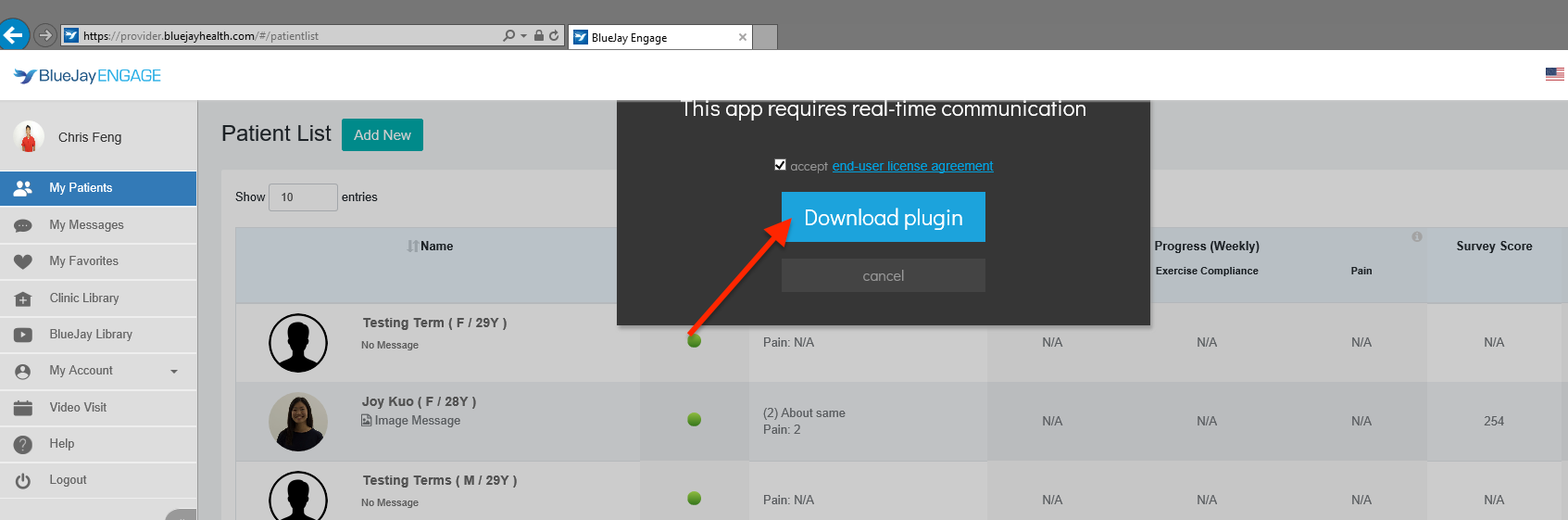Open My Messages menu item
The width and height of the screenshot is (1568, 520).
coord(98,225)
